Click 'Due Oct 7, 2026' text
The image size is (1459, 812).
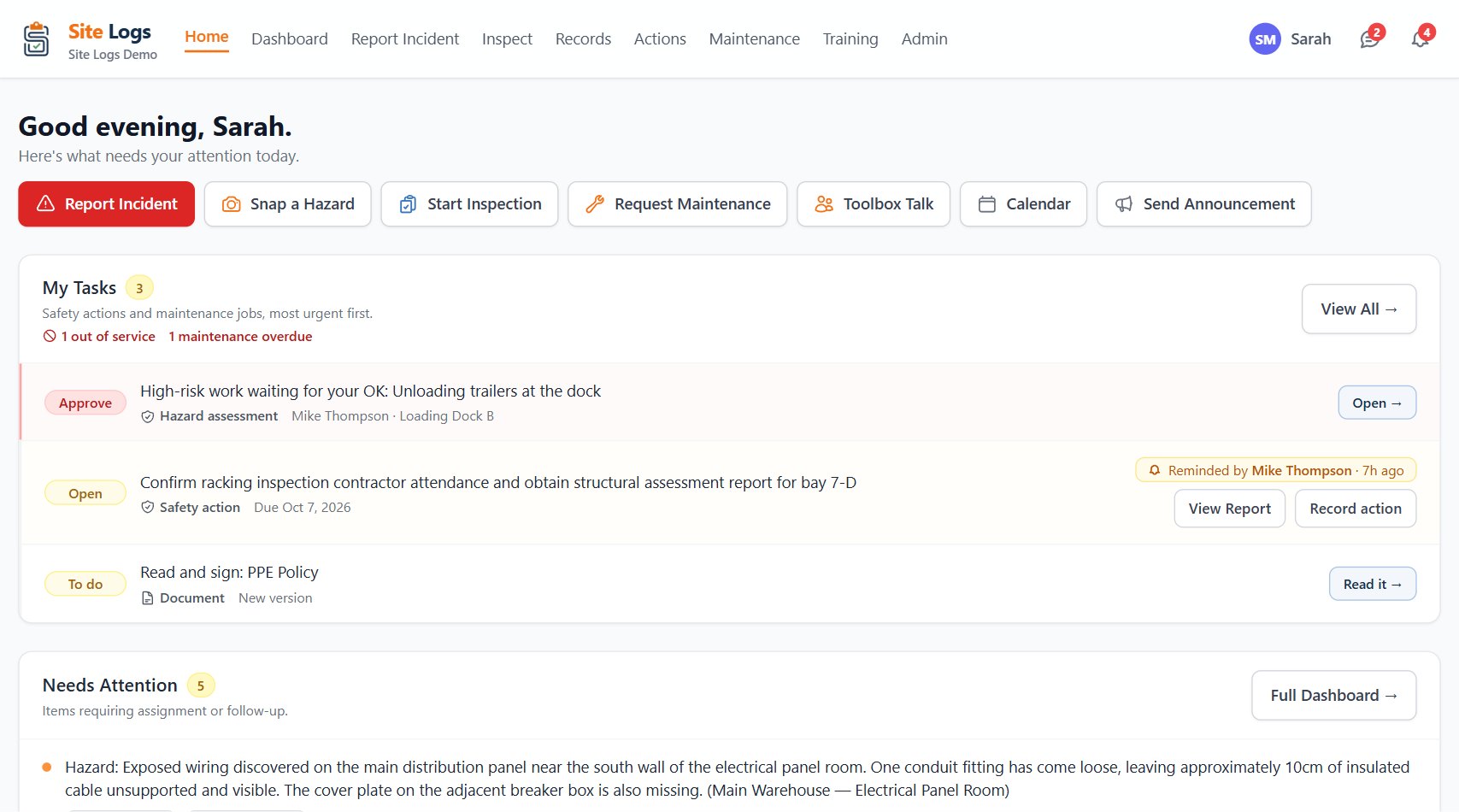point(303,507)
